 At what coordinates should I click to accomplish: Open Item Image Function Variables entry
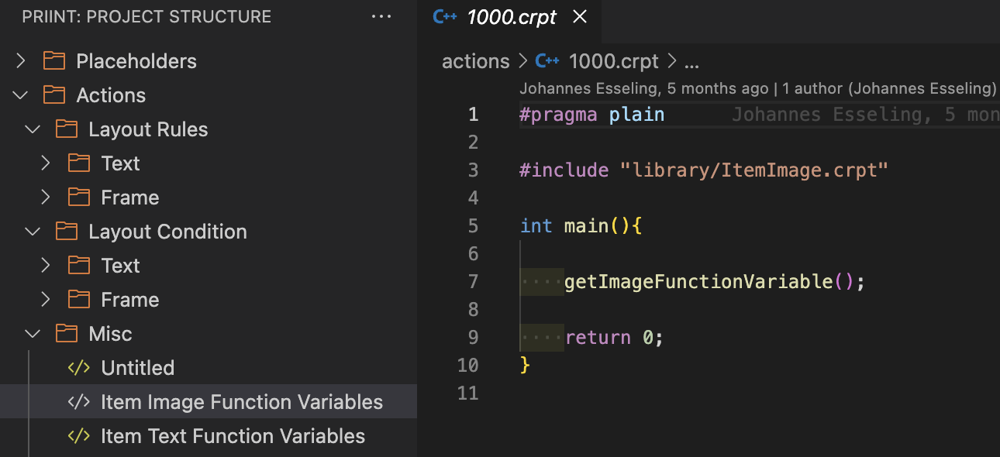pyautogui.click(x=209, y=402)
